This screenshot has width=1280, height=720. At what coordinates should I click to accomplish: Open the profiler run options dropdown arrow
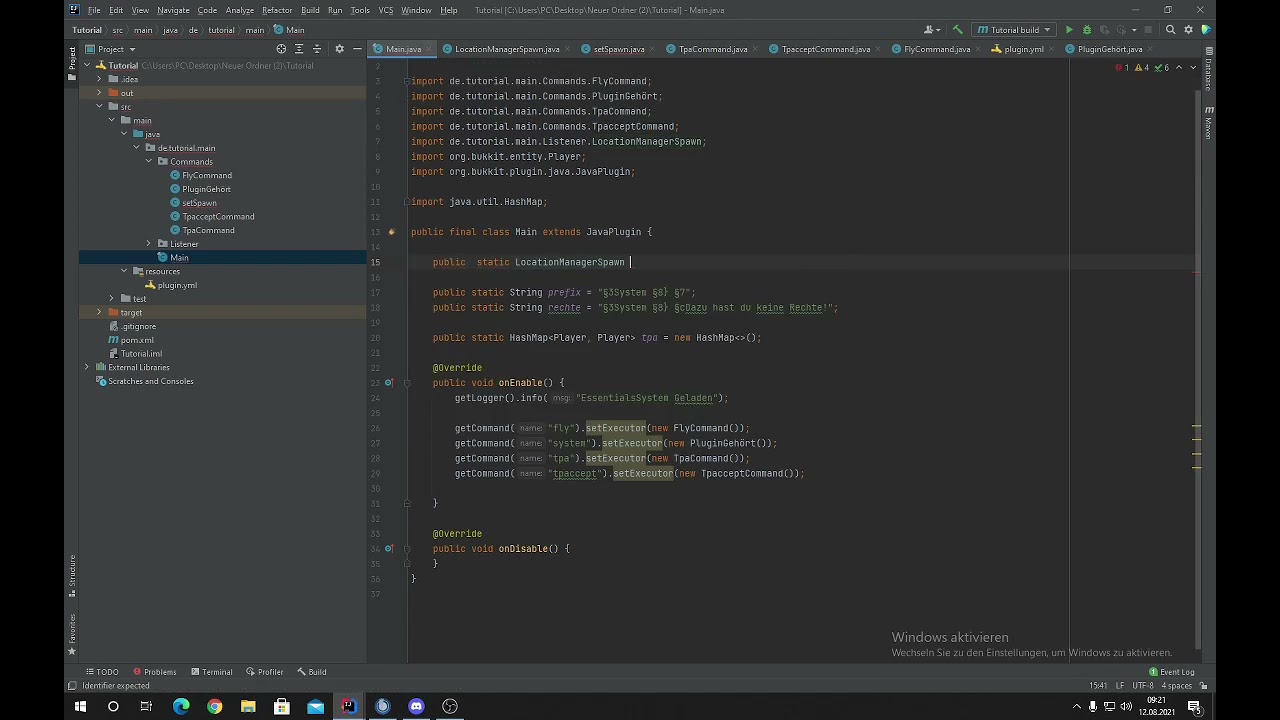point(1133,30)
